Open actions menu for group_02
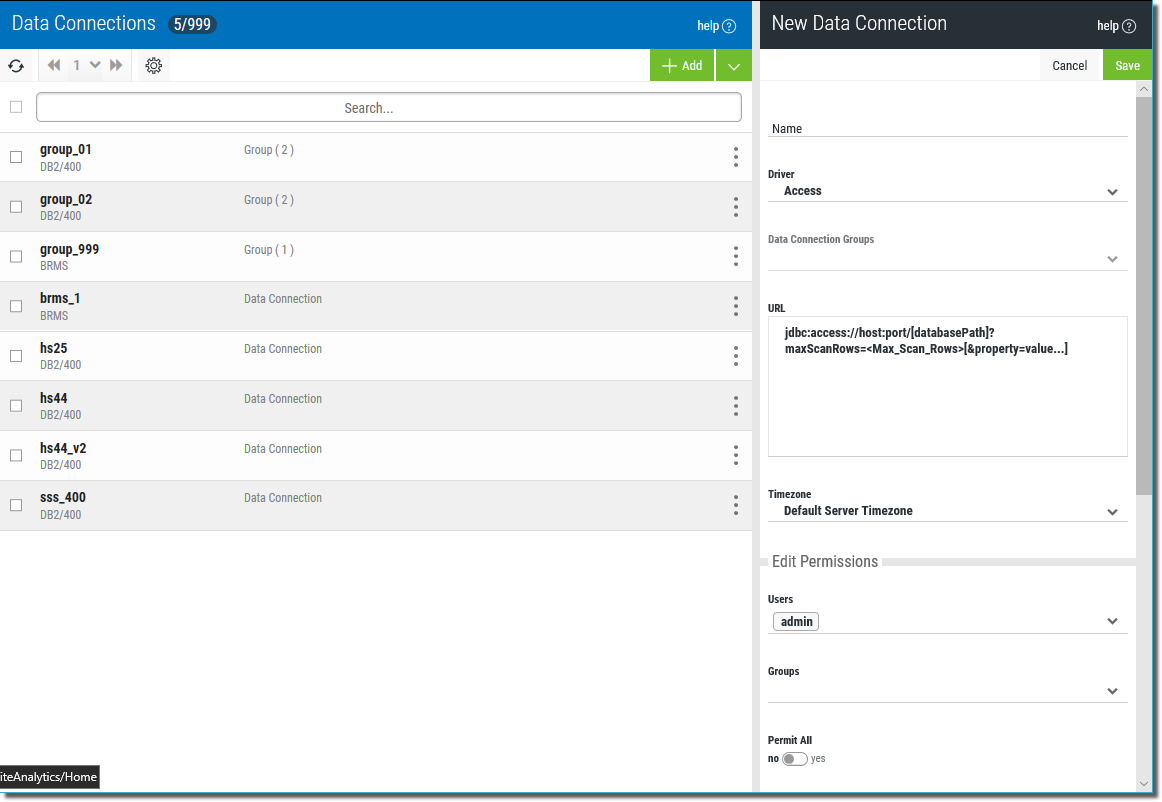 tap(736, 207)
